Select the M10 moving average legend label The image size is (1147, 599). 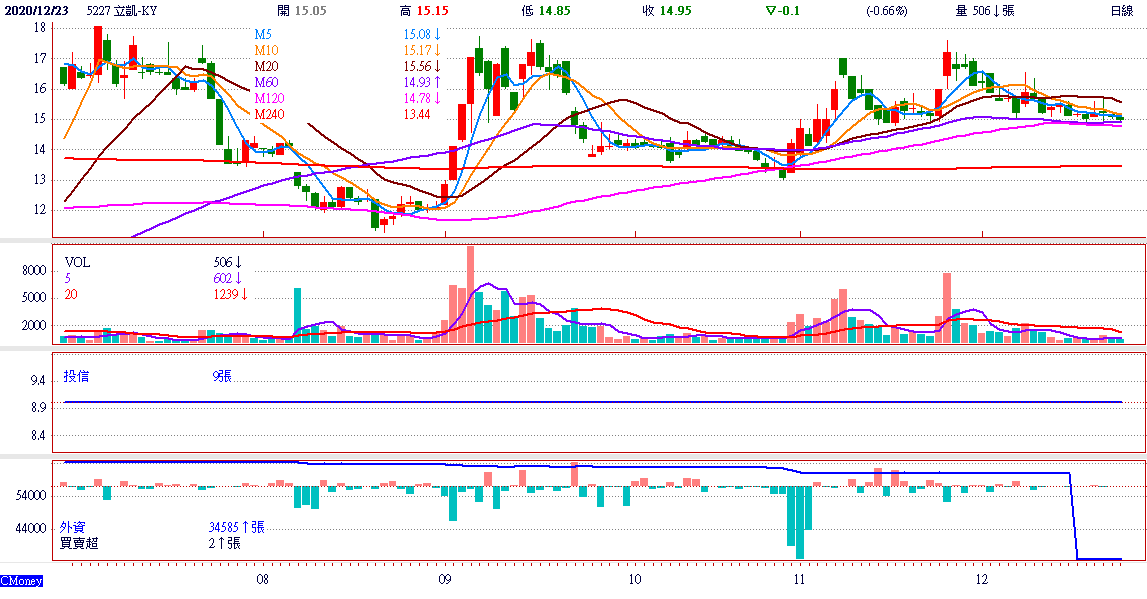coord(267,50)
